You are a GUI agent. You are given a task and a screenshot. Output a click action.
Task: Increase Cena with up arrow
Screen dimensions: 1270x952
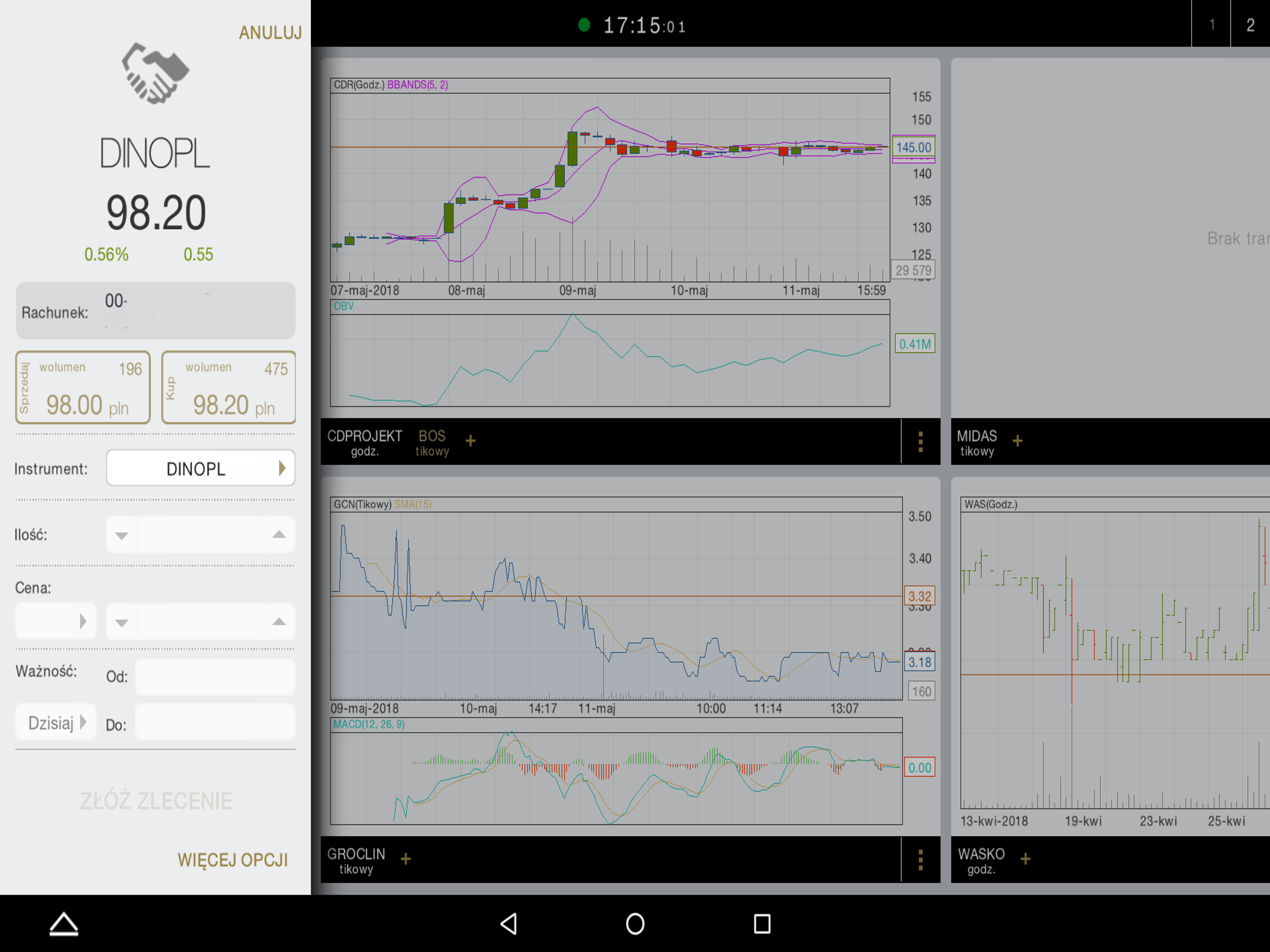(279, 622)
